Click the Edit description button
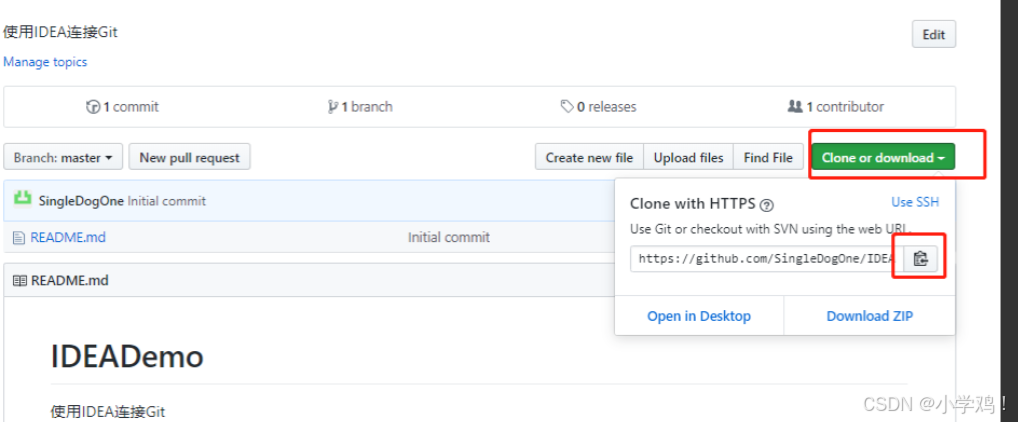Screen dimensions: 1018x422 pos(934,34)
